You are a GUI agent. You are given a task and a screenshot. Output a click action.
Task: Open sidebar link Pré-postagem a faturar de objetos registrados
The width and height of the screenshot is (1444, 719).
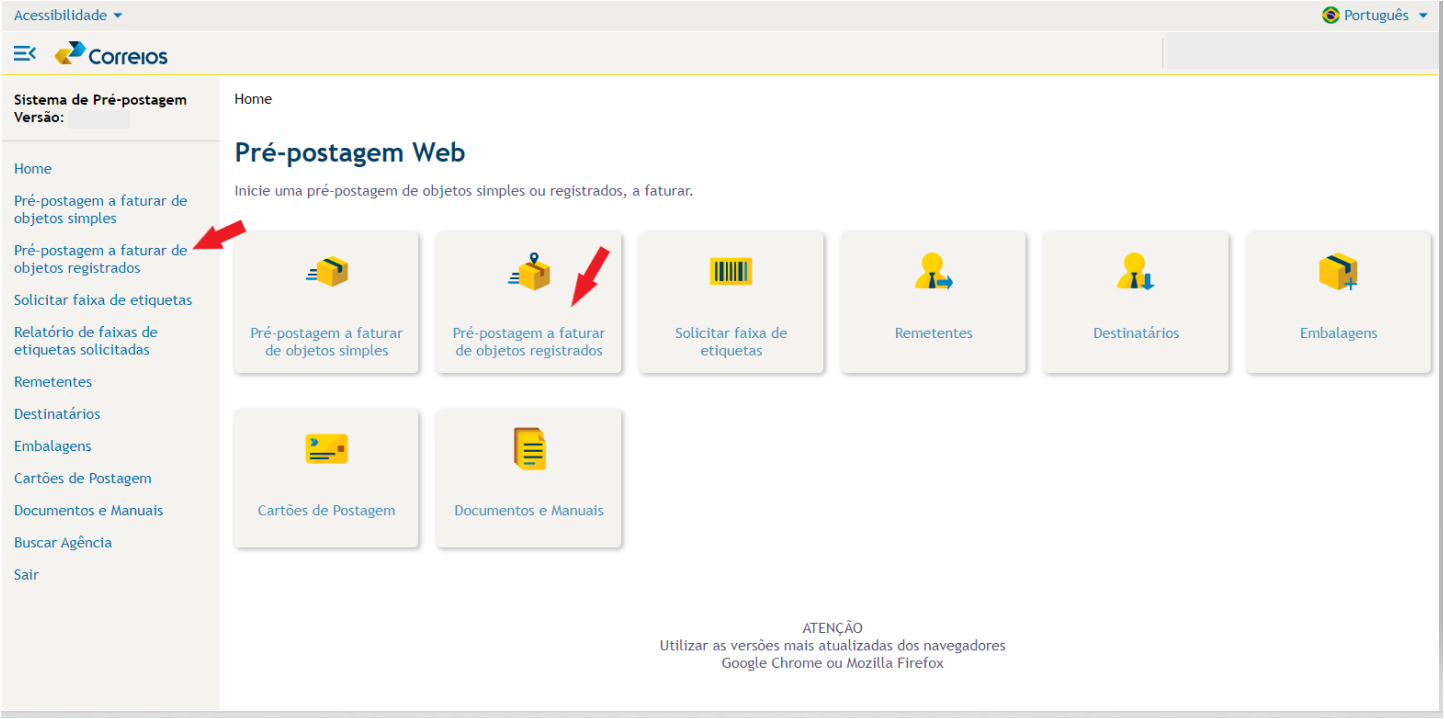[100, 259]
